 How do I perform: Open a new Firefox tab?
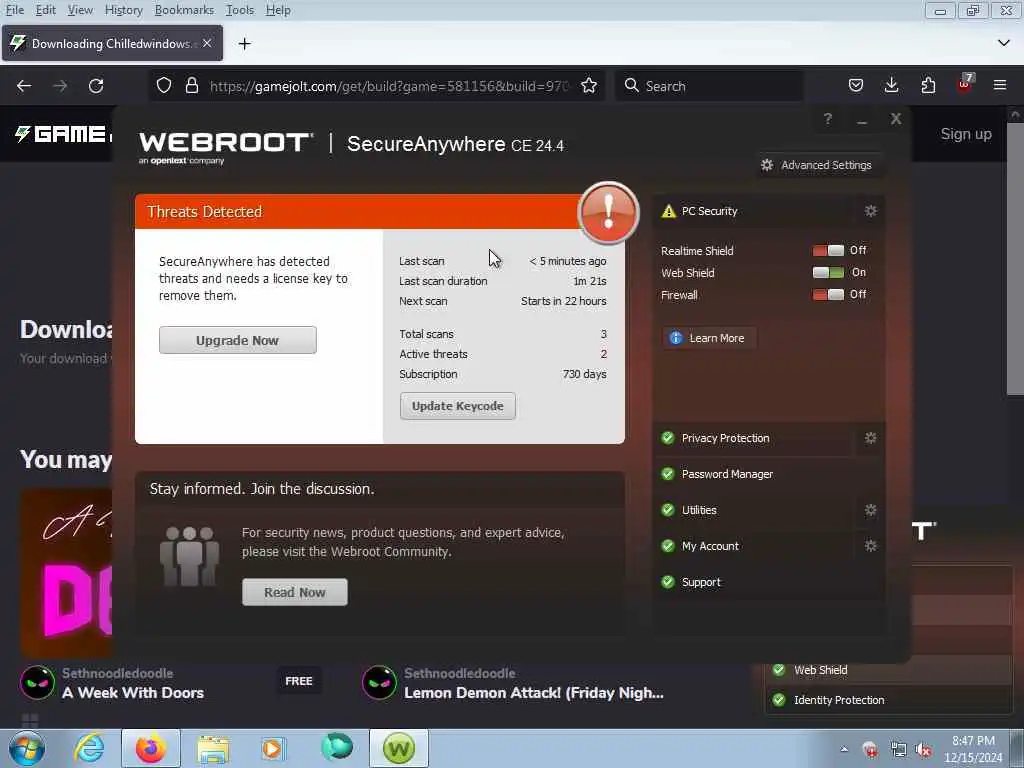245,44
